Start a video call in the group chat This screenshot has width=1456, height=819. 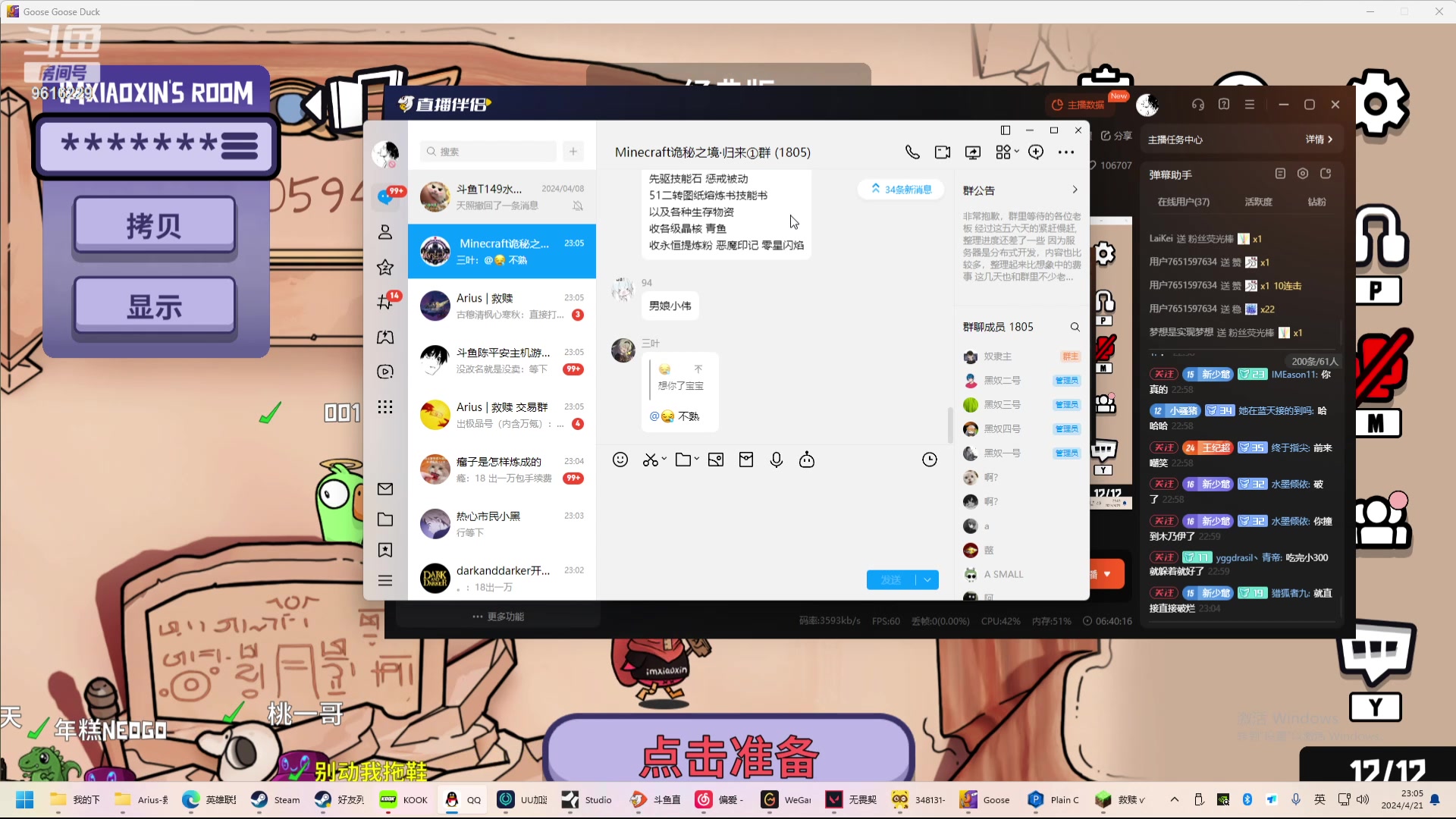(943, 152)
